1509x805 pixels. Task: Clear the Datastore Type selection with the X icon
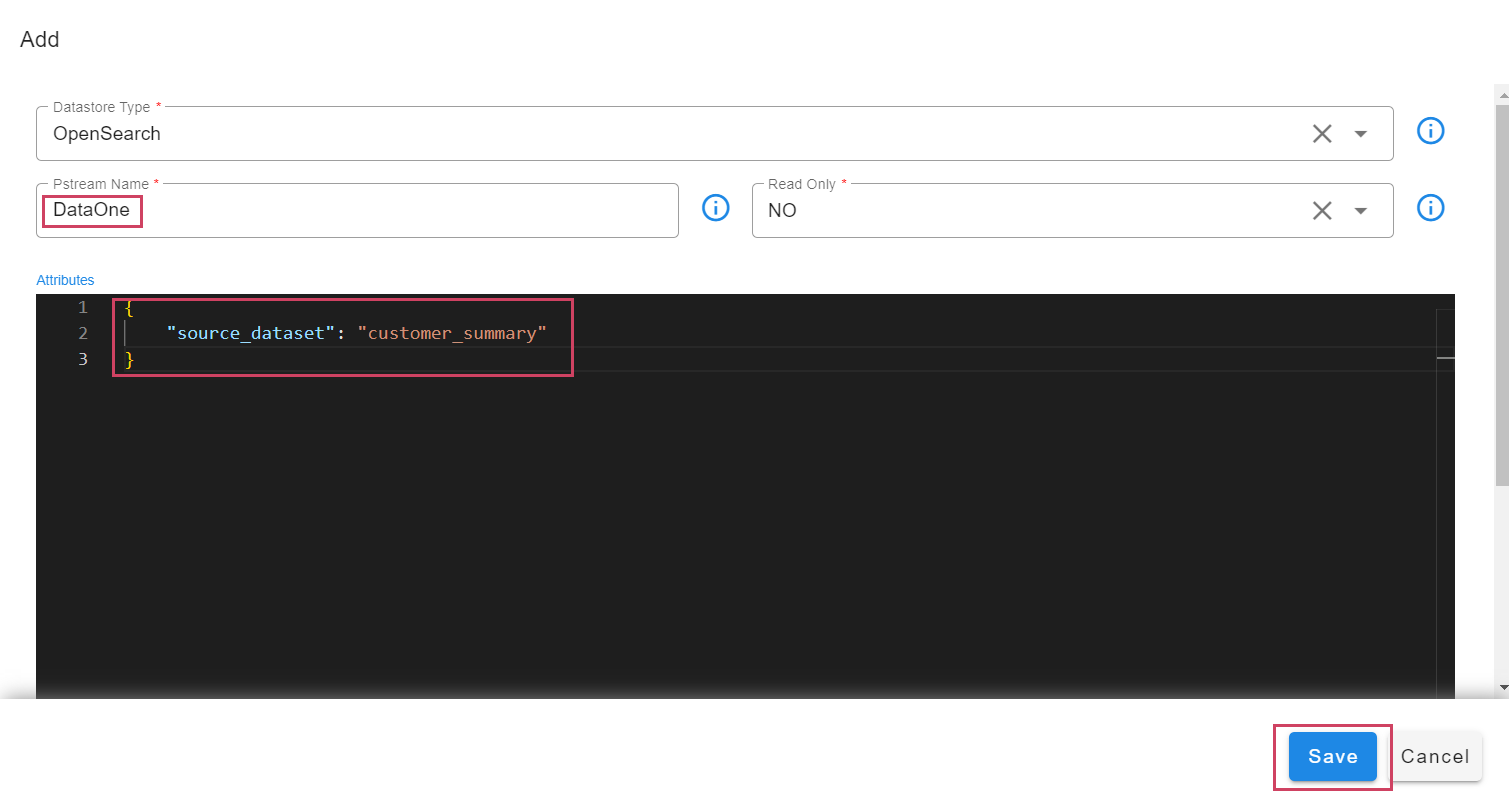coord(1322,133)
